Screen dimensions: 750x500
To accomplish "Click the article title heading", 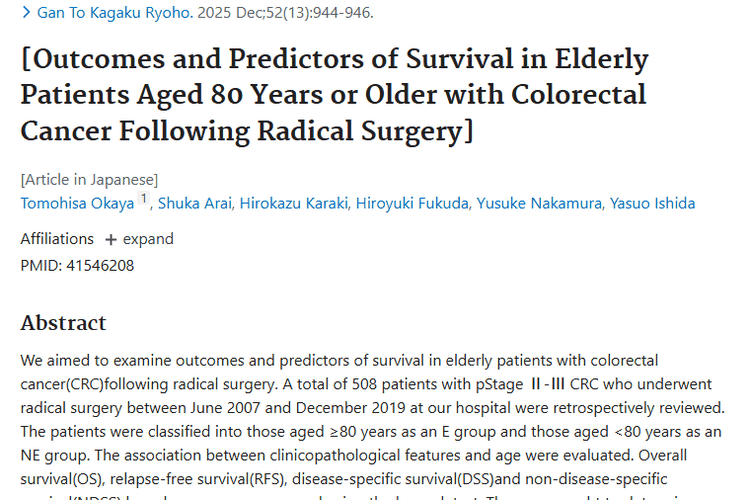I will coord(334,95).
